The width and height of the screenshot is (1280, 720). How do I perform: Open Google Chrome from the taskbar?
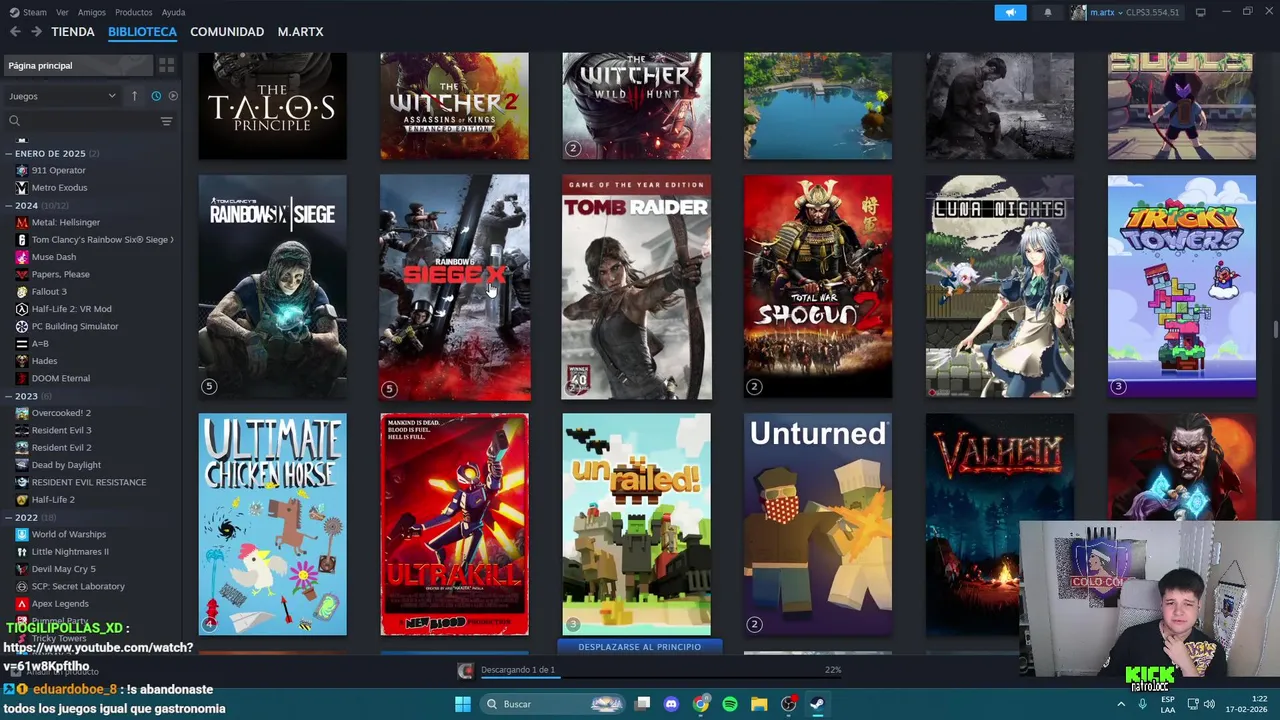(701, 704)
